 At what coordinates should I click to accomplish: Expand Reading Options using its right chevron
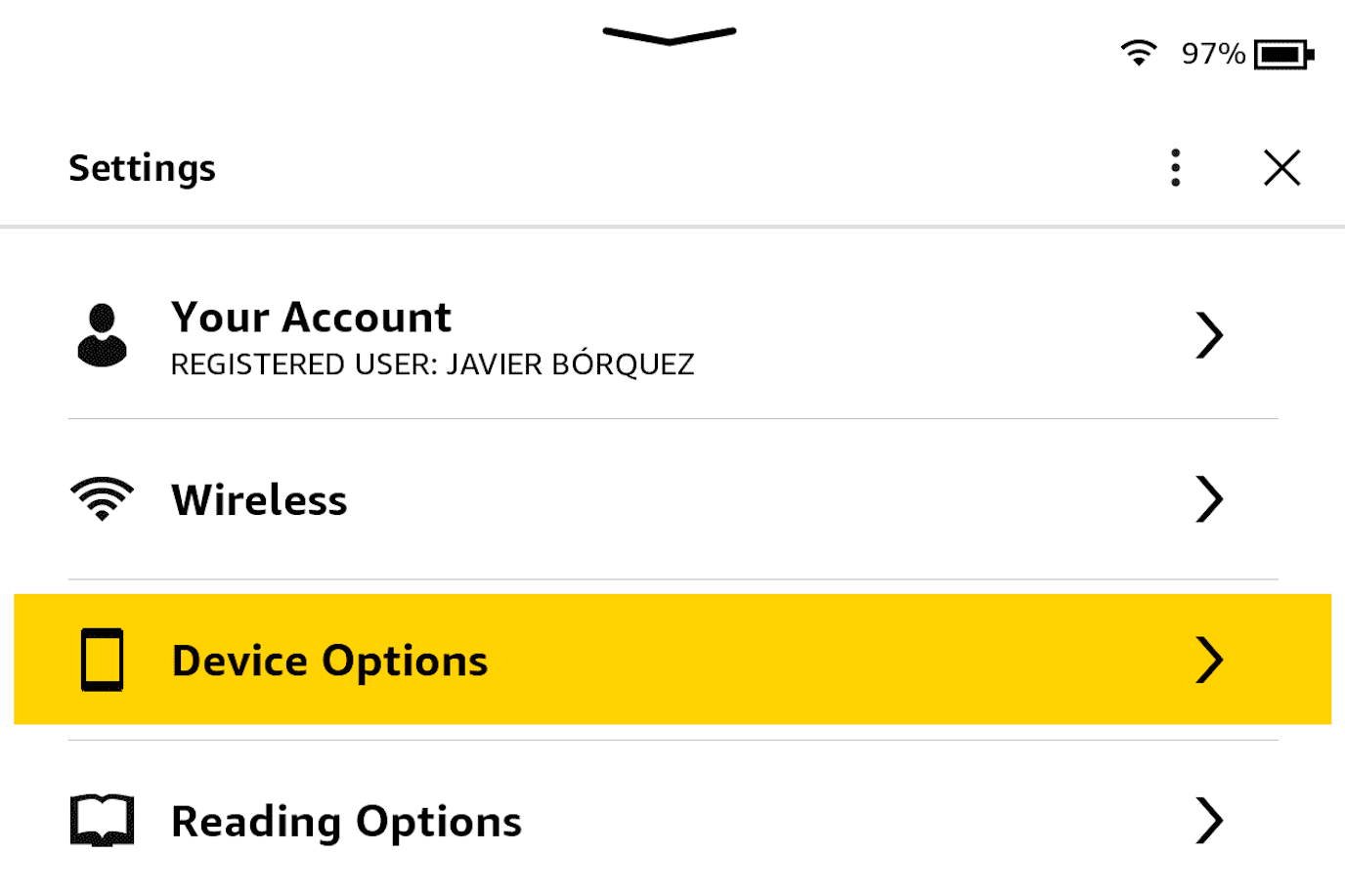(1209, 820)
